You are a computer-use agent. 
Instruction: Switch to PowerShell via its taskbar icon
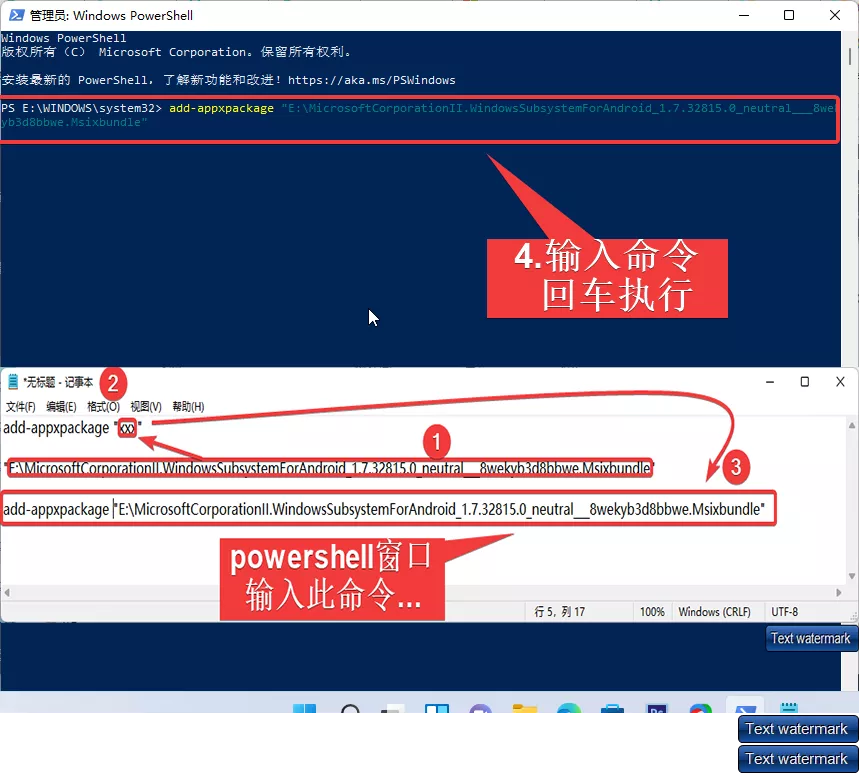click(745, 707)
